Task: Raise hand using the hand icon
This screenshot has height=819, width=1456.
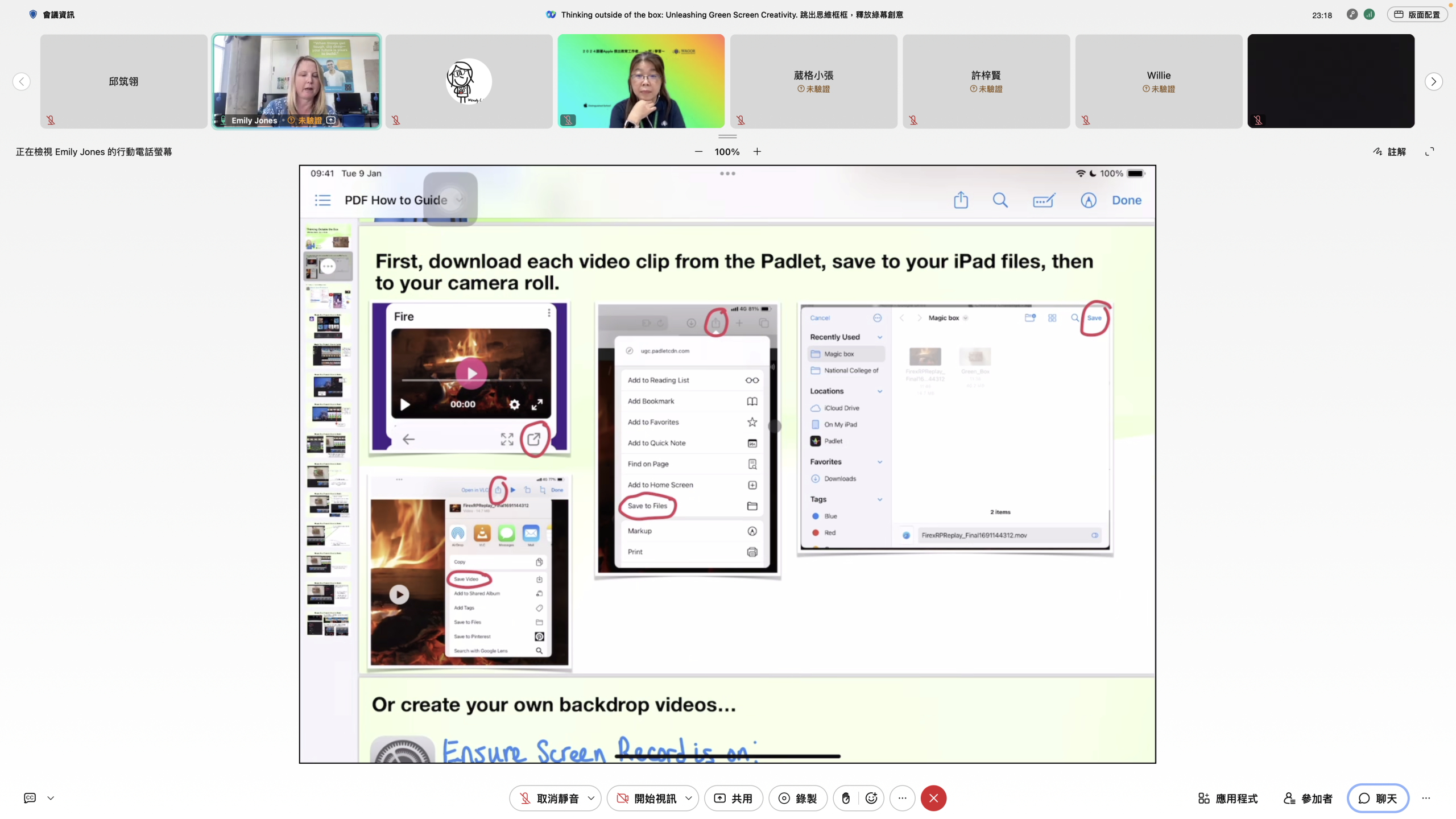Action: click(x=846, y=798)
